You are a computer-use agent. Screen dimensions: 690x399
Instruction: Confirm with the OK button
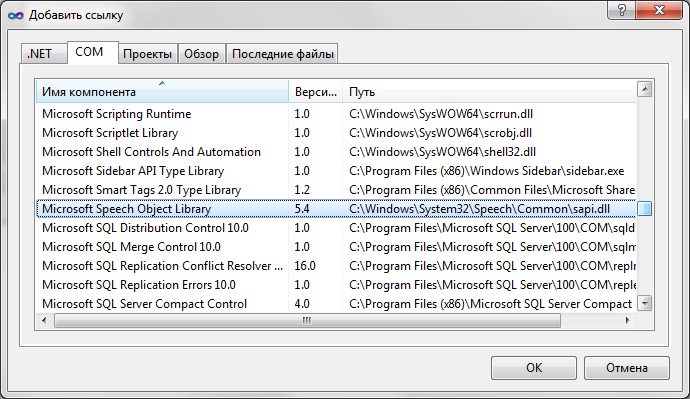tap(534, 368)
